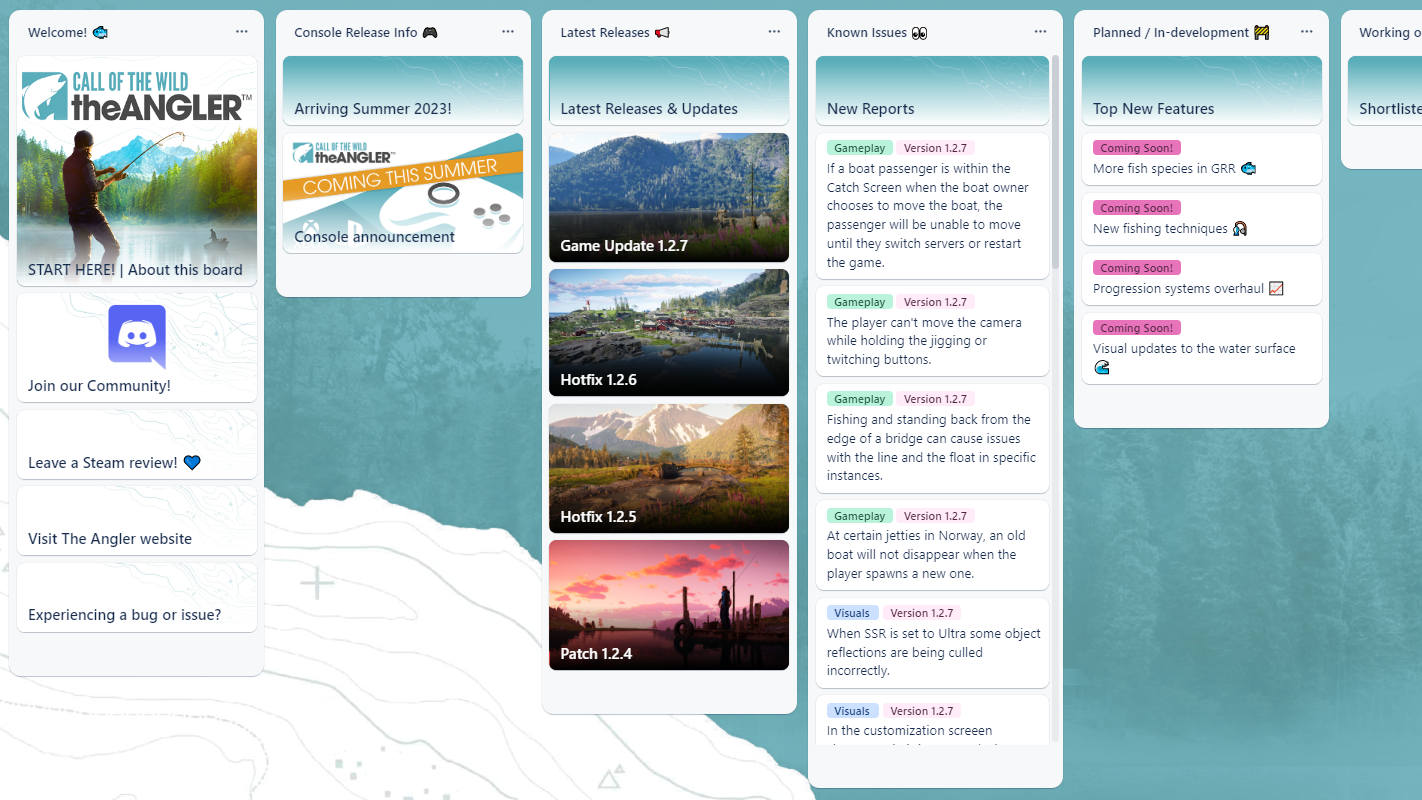
Task: Open the boat passenger Catch Screen issue card
Action: point(932,206)
